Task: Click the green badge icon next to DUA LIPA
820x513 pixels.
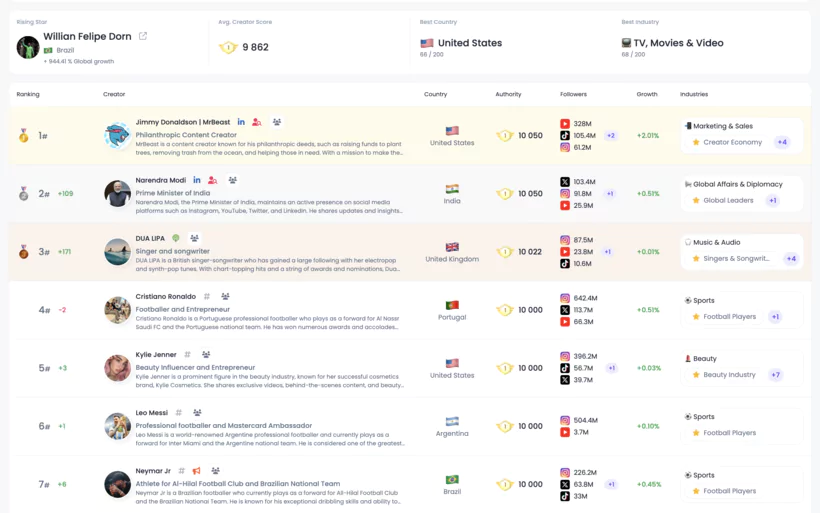Action: (x=176, y=238)
